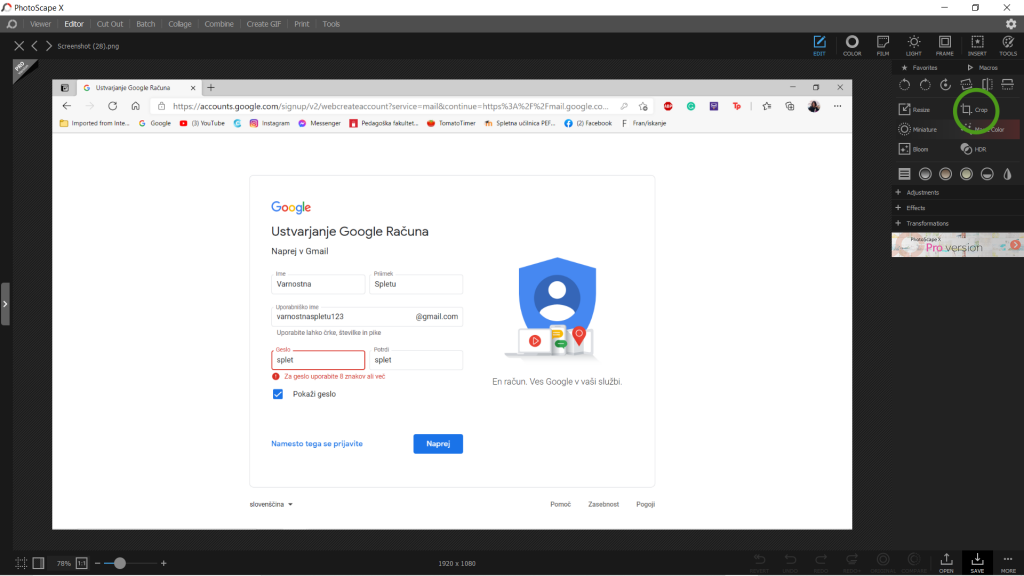This screenshot has width=1024, height=576.
Task: Apply the HDR effect
Action: pyautogui.click(x=973, y=150)
